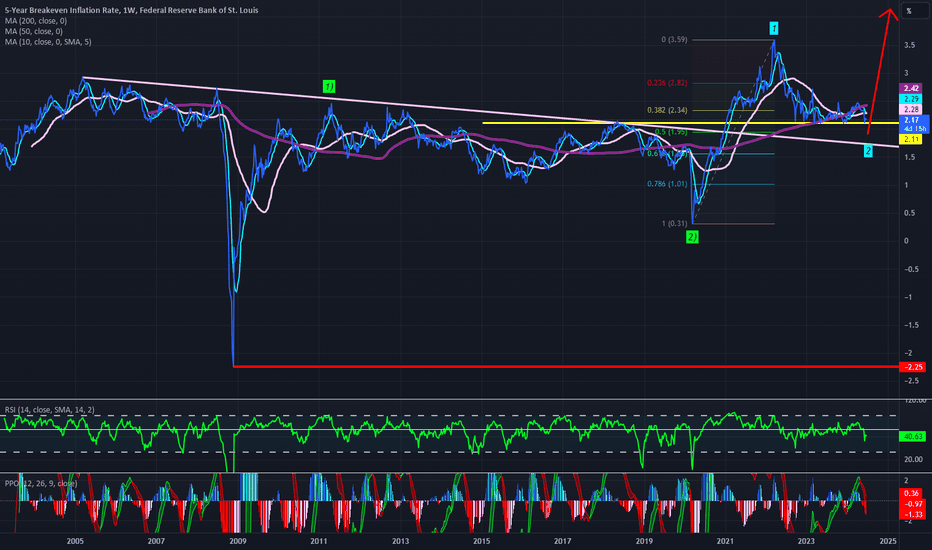Click the cyan 2.29 price tag

click(911, 99)
